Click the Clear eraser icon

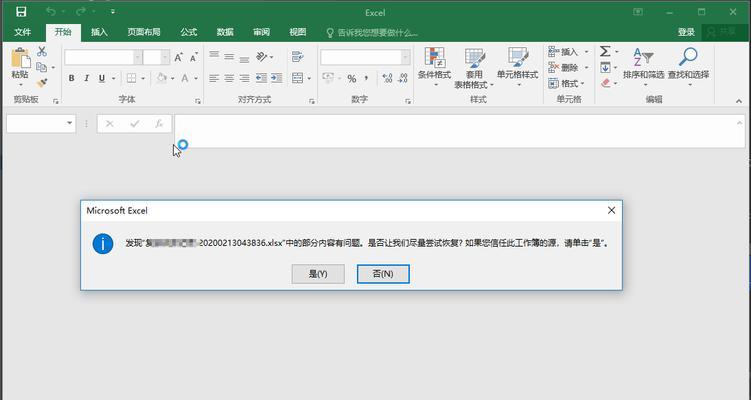coord(605,83)
